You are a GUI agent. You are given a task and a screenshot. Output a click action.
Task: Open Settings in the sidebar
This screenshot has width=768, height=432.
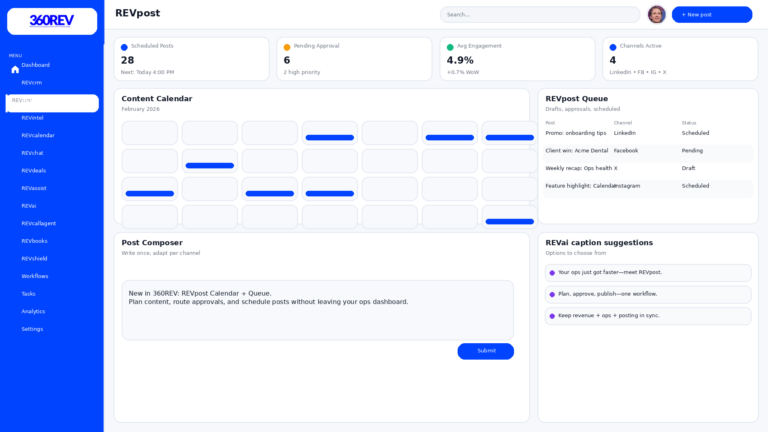32,329
